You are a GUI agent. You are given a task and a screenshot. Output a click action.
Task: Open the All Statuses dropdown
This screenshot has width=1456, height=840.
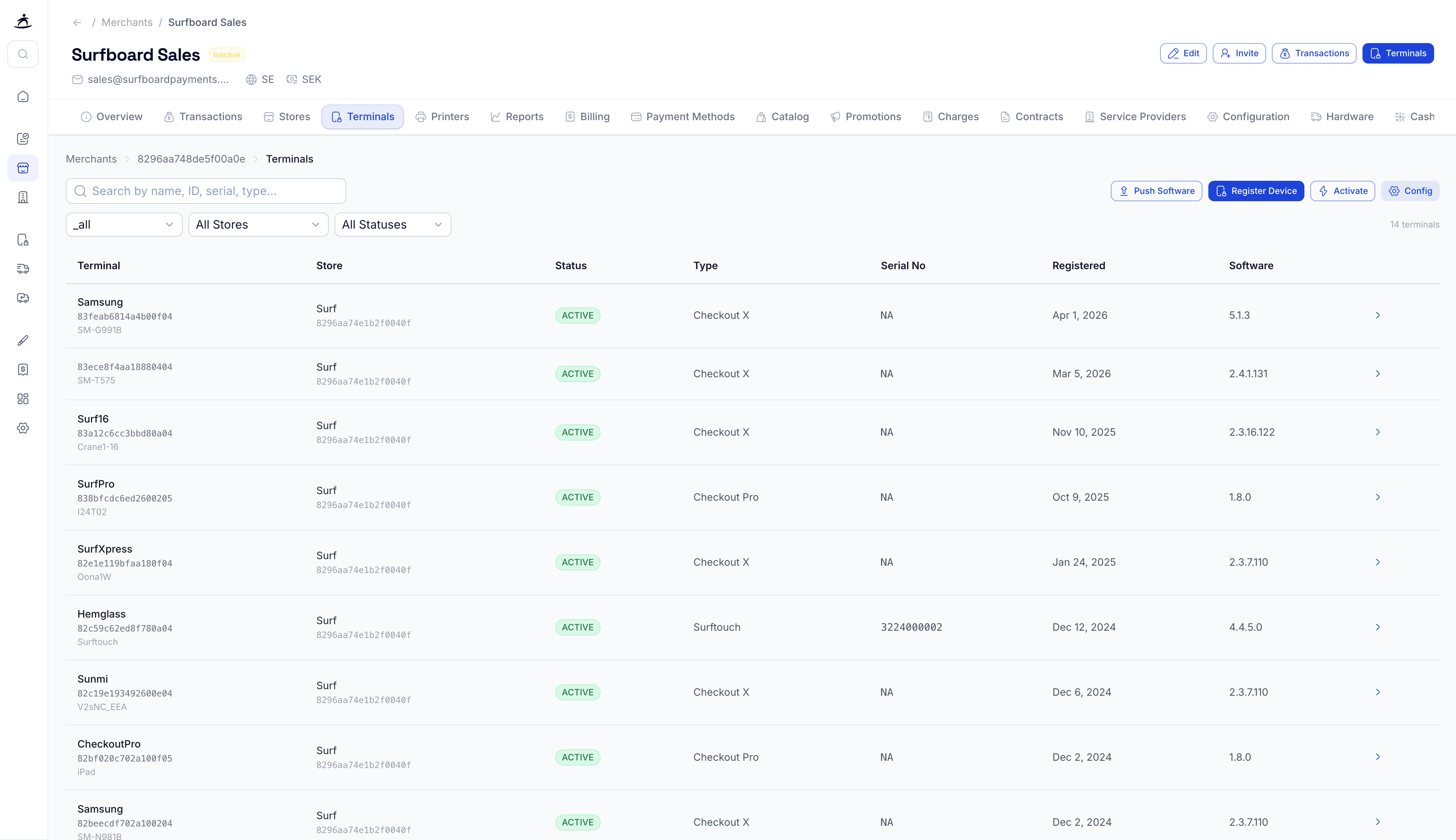pyautogui.click(x=392, y=224)
